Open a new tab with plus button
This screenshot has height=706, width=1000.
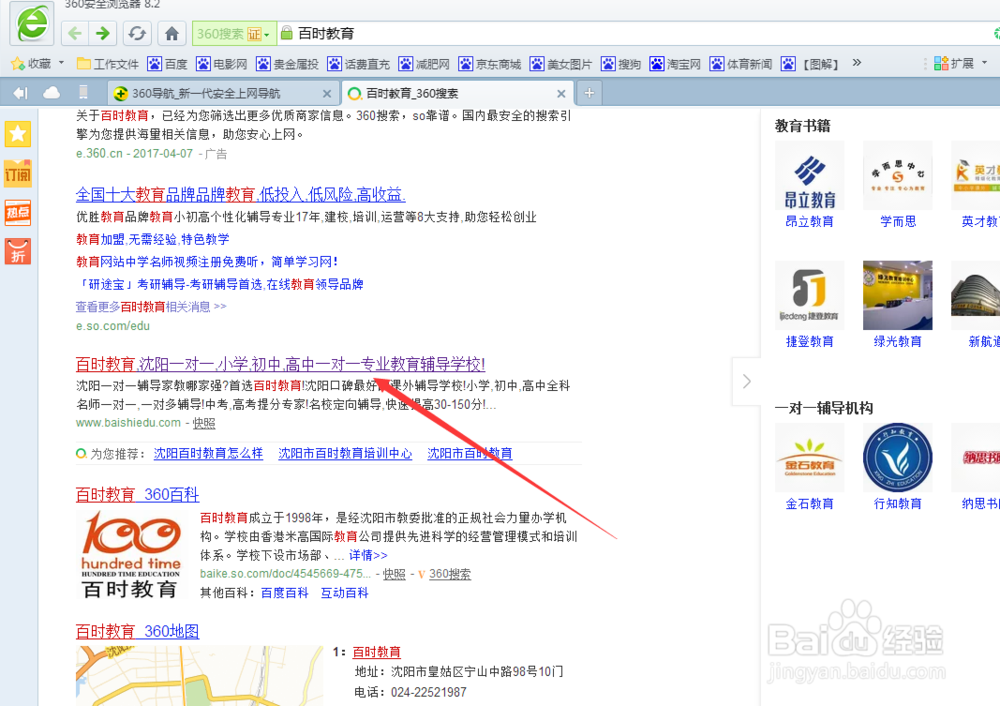pyautogui.click(x=589, y=93)
